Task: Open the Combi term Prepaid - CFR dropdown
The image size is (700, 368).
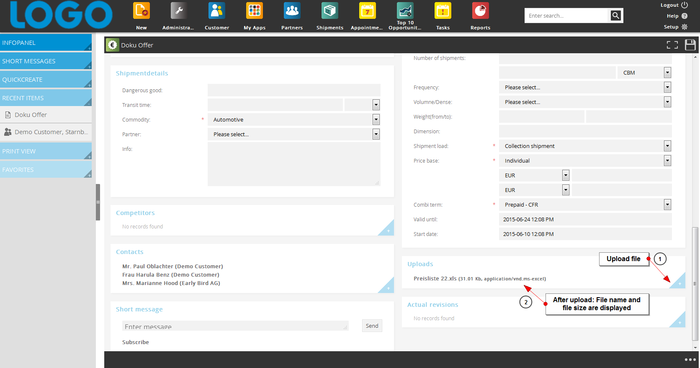Action: 667,205
